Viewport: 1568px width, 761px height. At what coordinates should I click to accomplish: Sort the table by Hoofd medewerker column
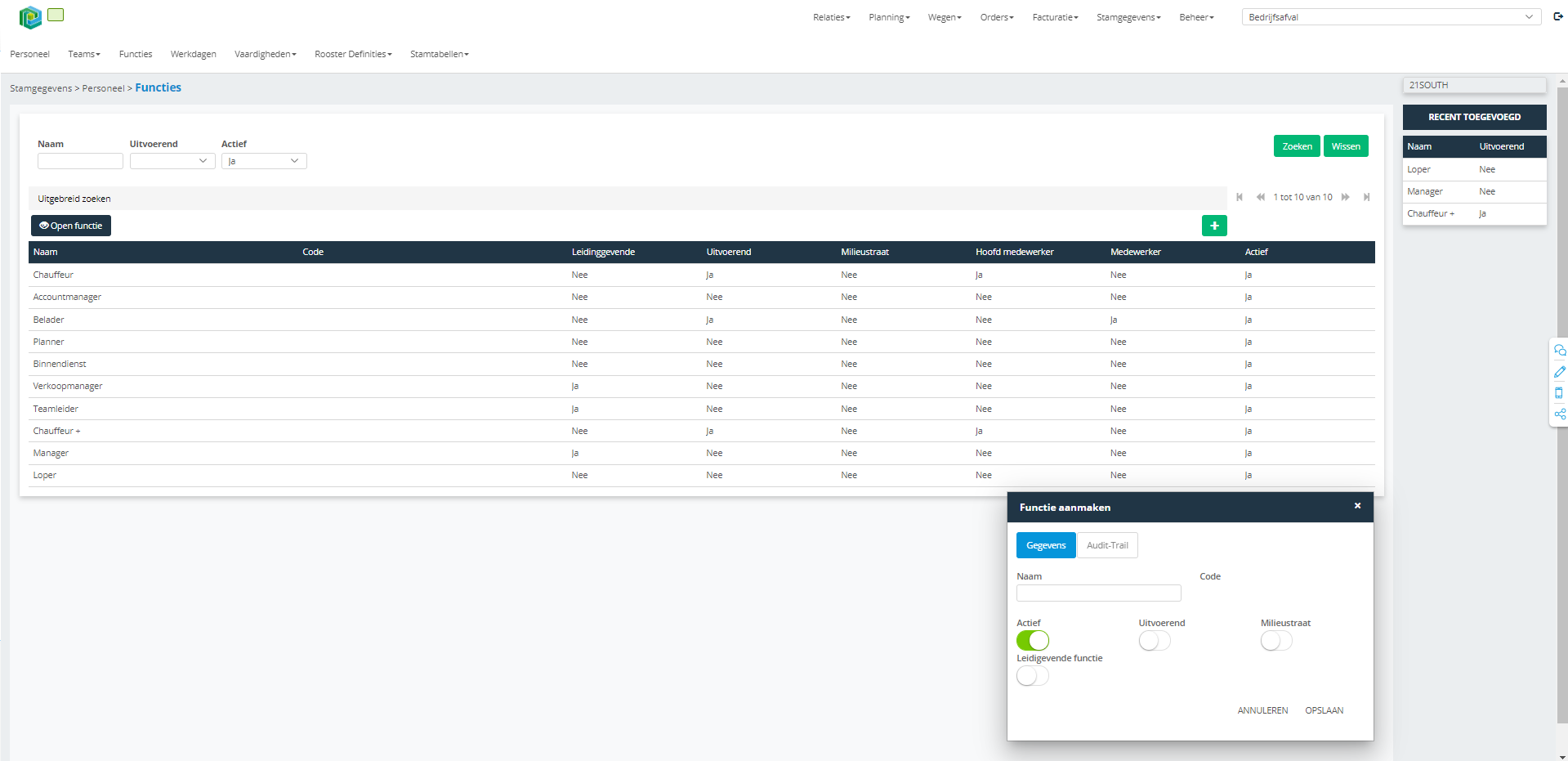click(1014, 252)
